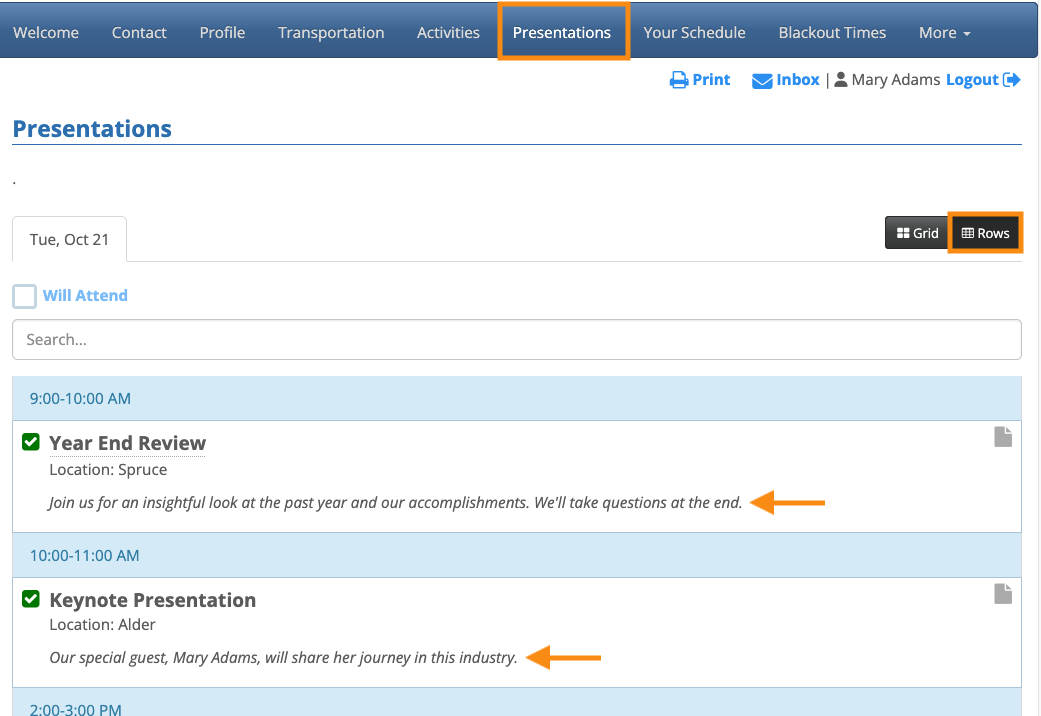Click the Logout link

972,80
